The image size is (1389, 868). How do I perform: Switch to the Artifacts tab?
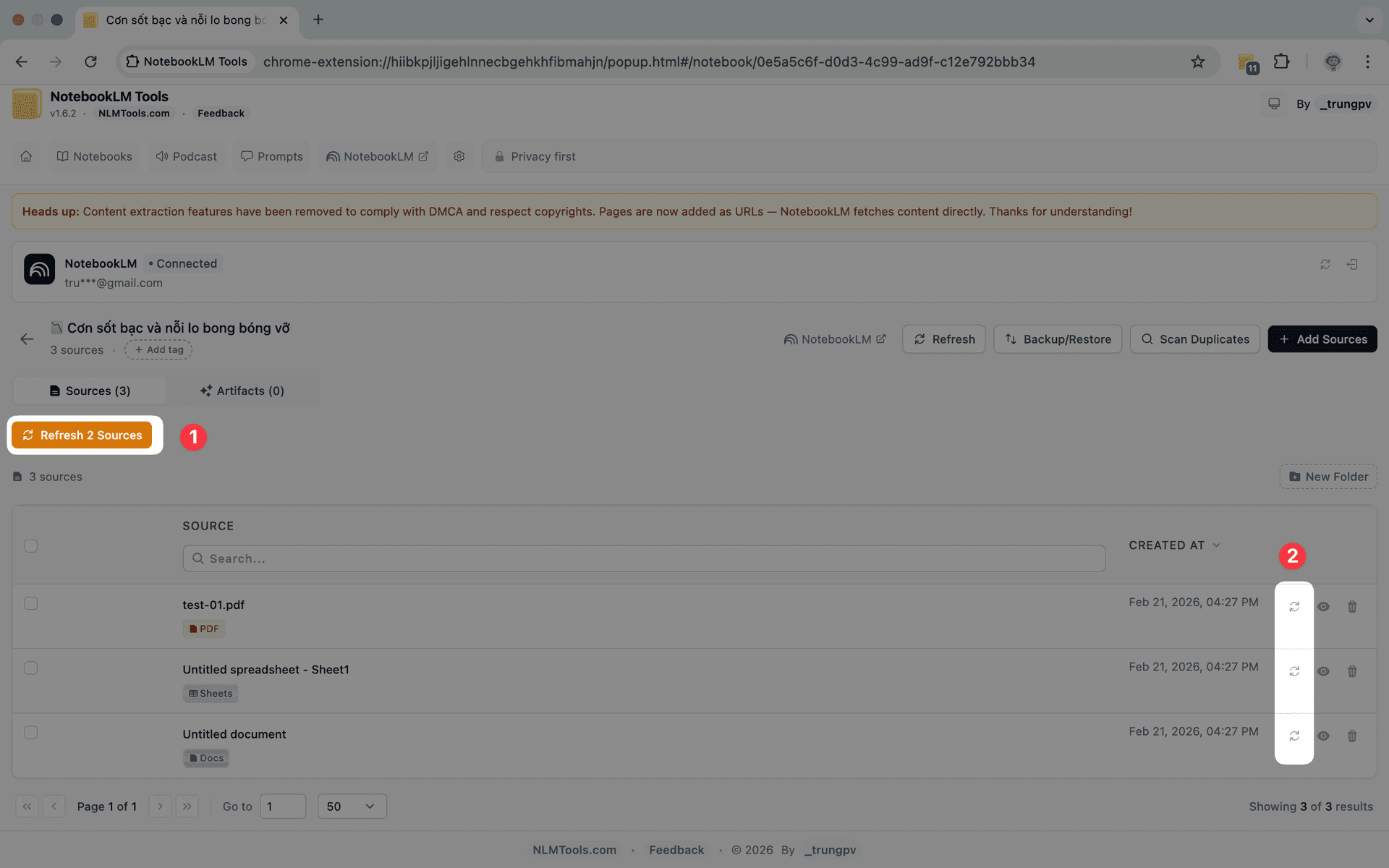[x=242, y=391]
